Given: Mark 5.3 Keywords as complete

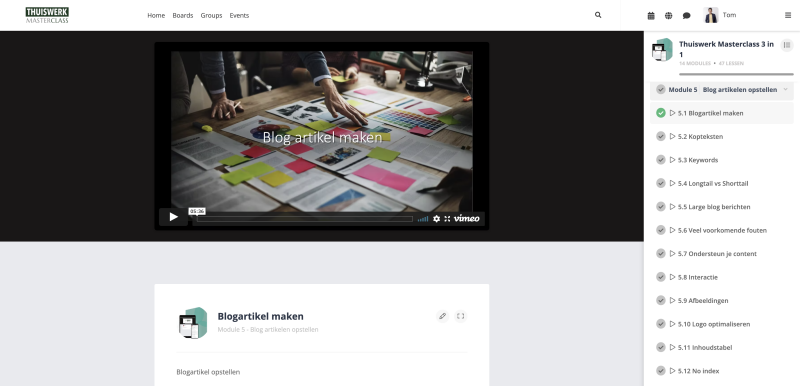Looking at the screenshot, I should (x=661, y=160).
